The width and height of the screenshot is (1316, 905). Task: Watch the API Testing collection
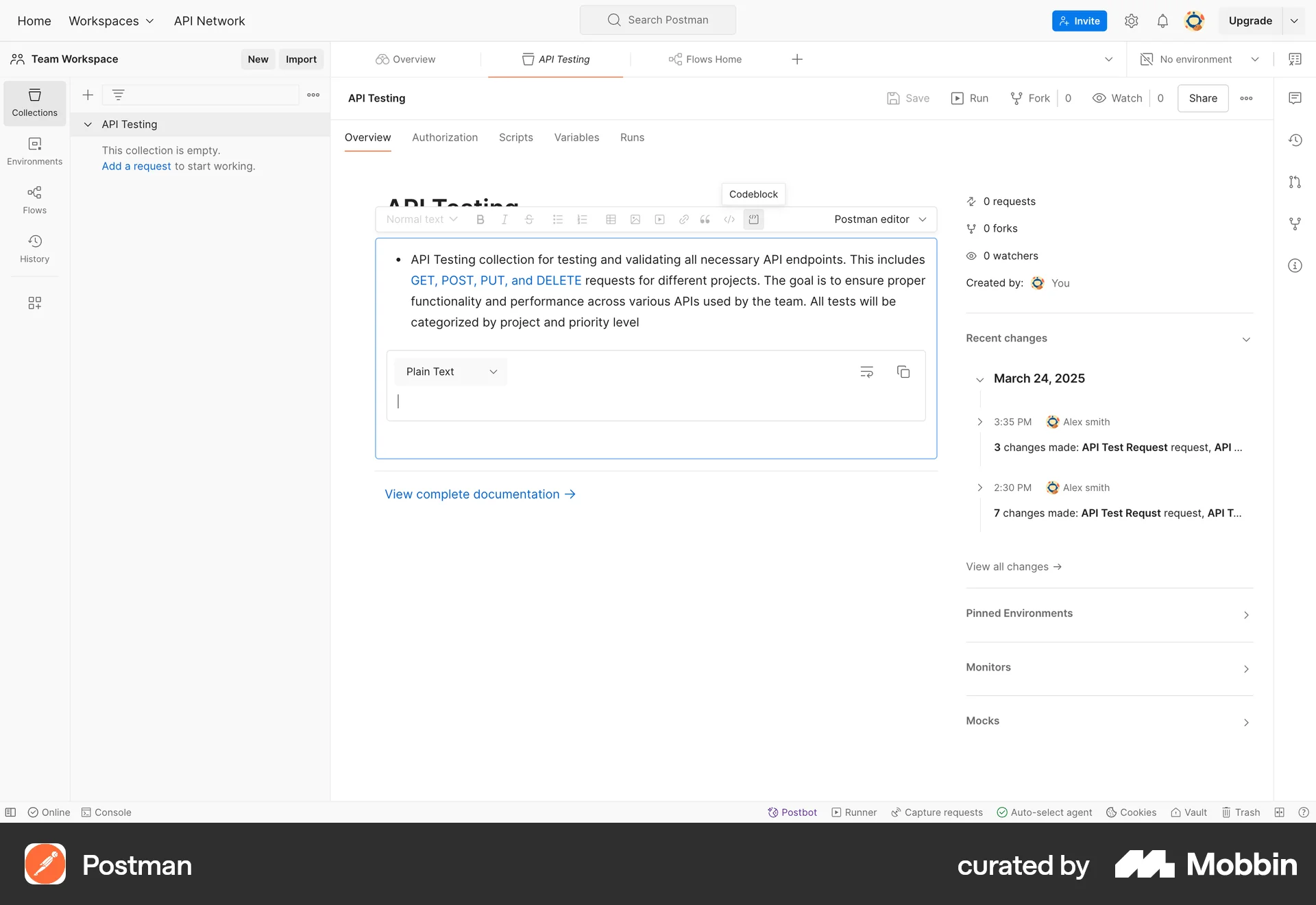1117,98
